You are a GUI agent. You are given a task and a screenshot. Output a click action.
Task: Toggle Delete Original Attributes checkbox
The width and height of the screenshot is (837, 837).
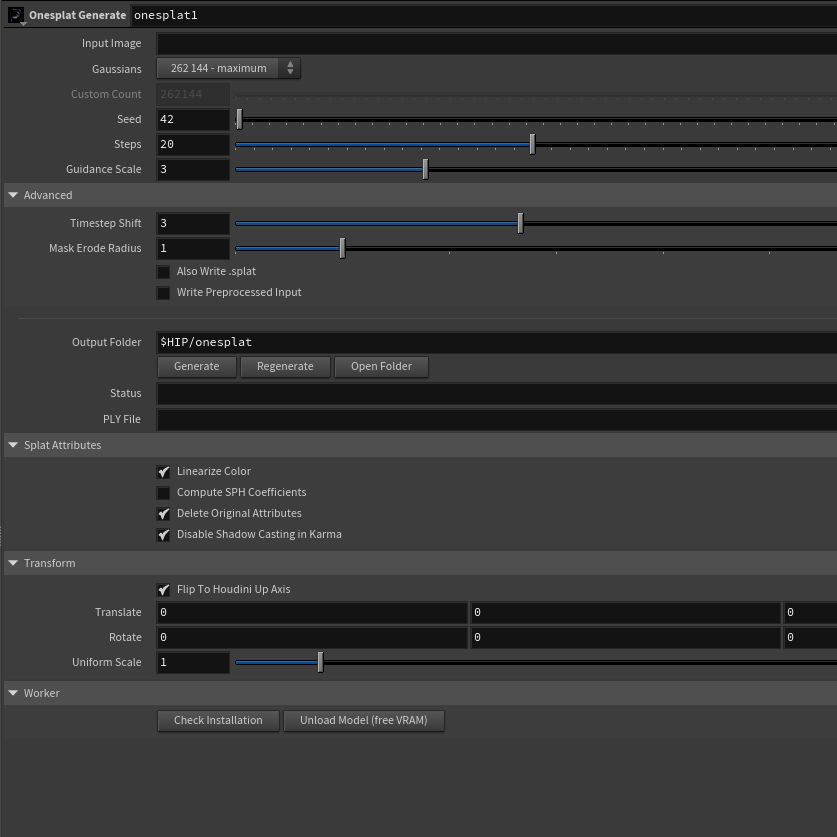tap(163, 514)
